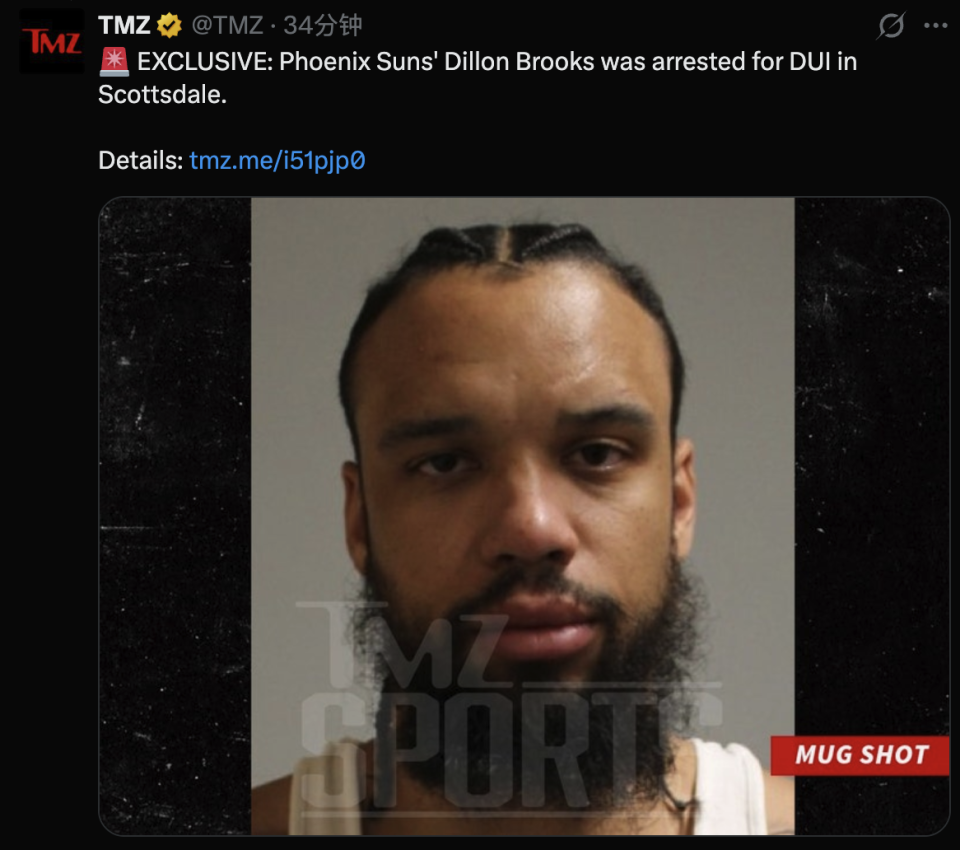Screen dimensions: 960x850
Task: Open the @TMZ handle link
Action: (227, 26)
